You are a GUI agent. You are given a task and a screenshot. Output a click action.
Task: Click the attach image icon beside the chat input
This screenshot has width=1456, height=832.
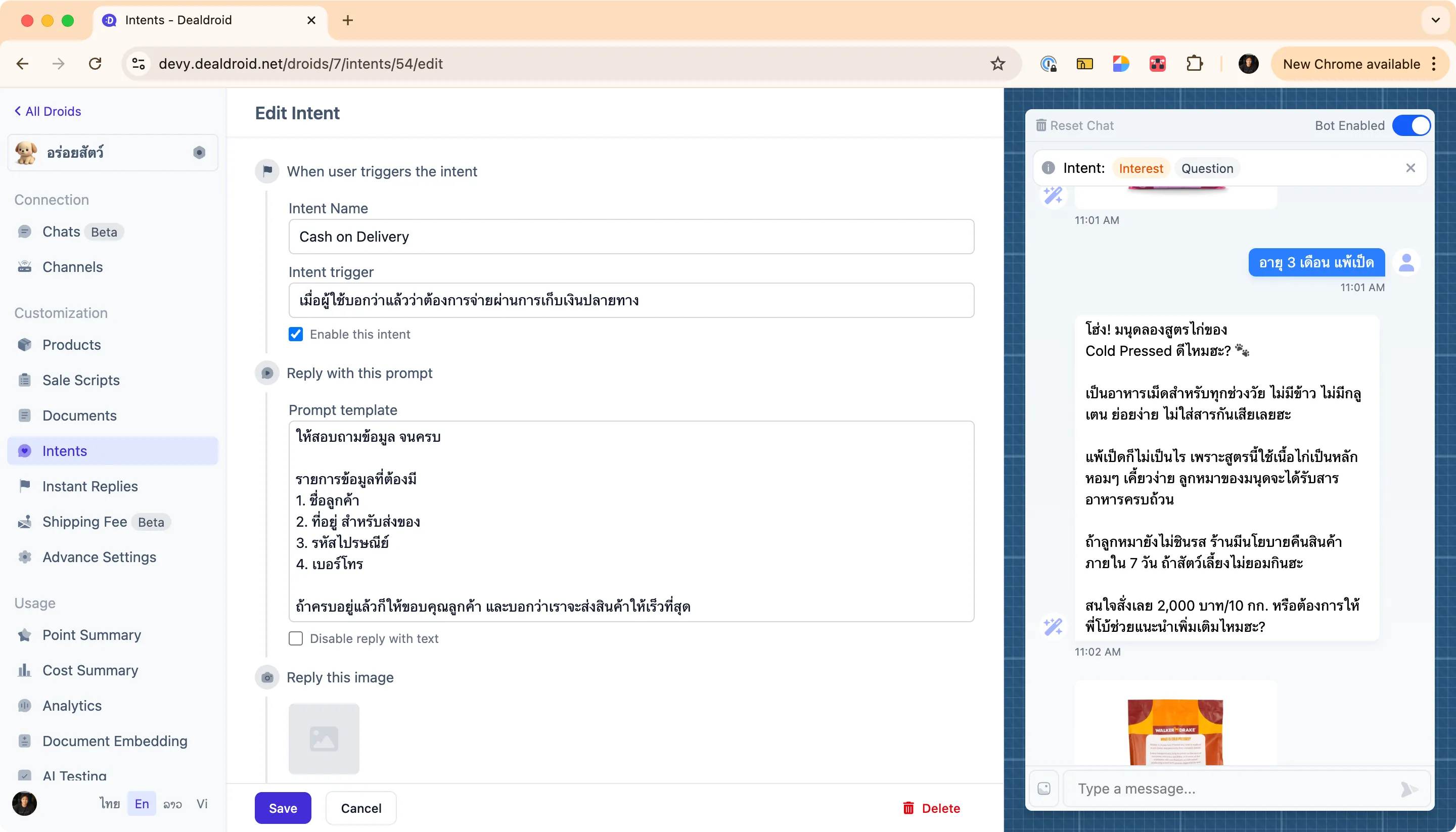tap(1044, 788)
